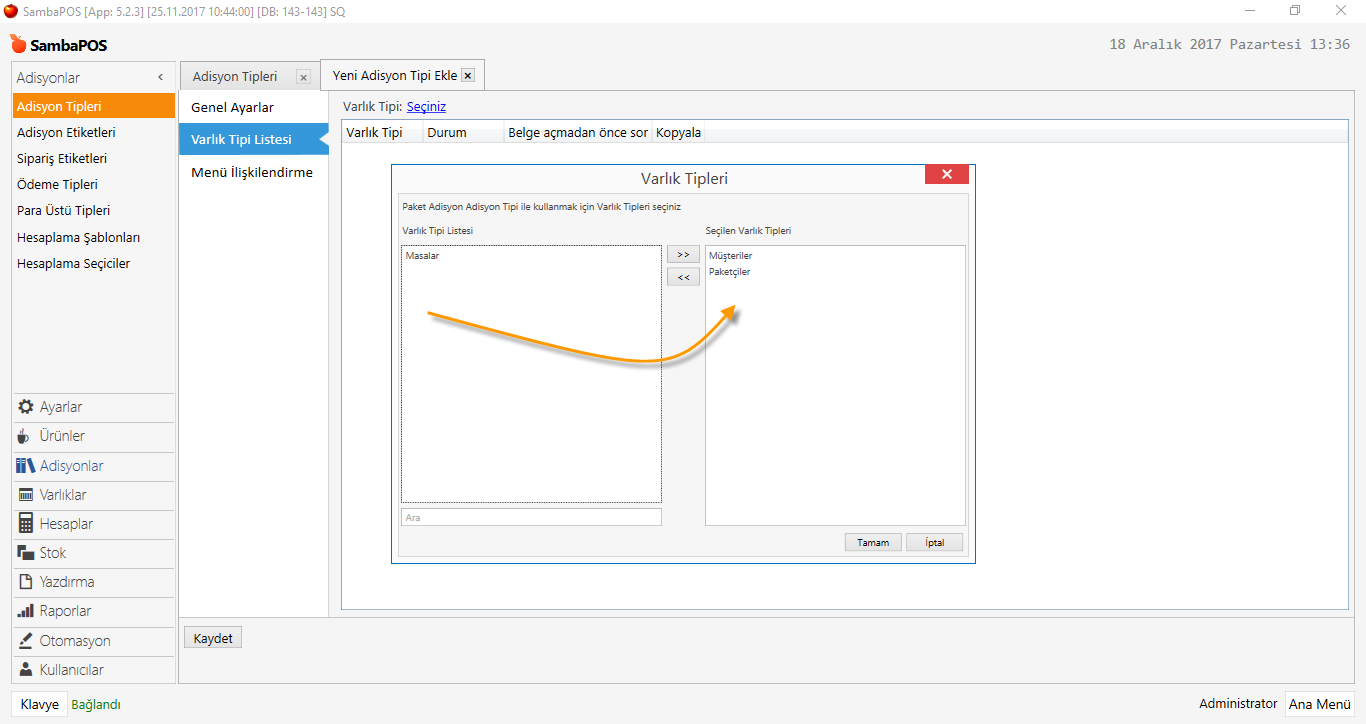Select Masalar in Varlık Tipi Listesi
This screenshot has height=724, width=1366.
pos(422,256)
